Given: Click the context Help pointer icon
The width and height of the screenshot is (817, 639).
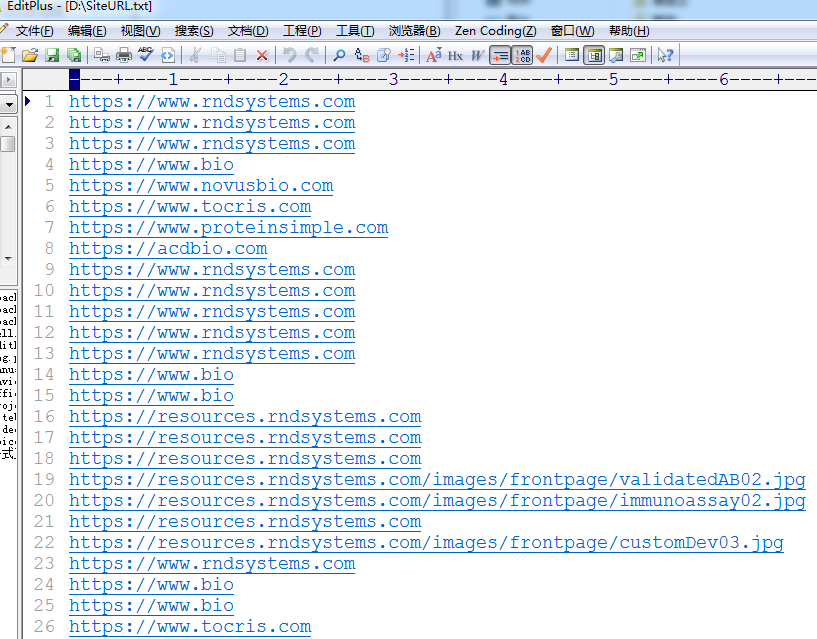Looking at the screenshot, I should [665, 55].
